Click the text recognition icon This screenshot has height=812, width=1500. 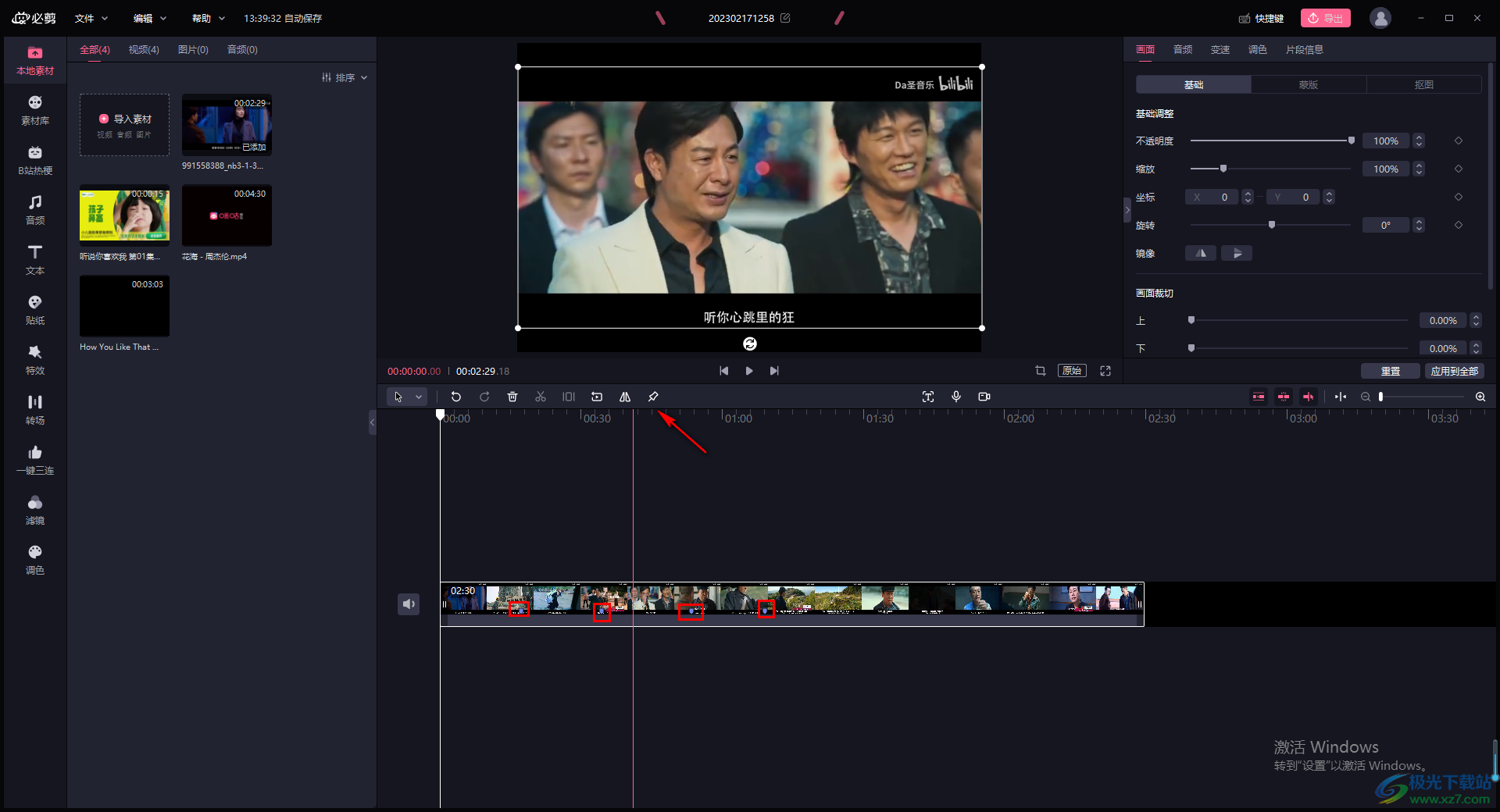click(928, 397)
